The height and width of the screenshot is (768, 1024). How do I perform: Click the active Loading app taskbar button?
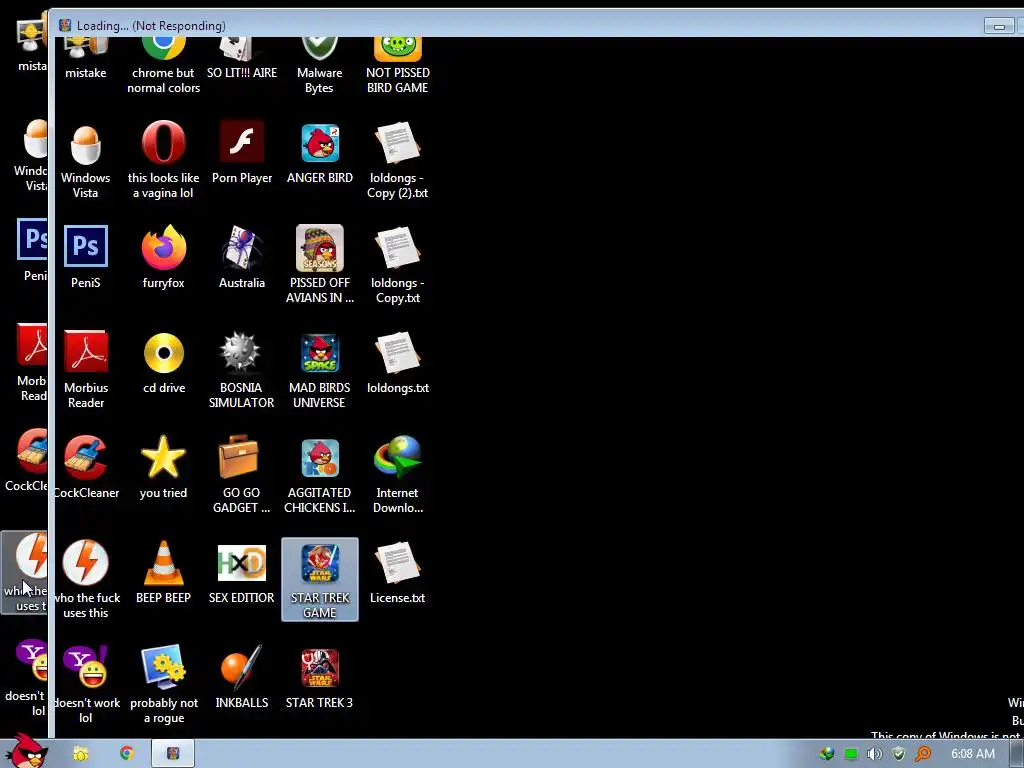(x=173, y=754)
